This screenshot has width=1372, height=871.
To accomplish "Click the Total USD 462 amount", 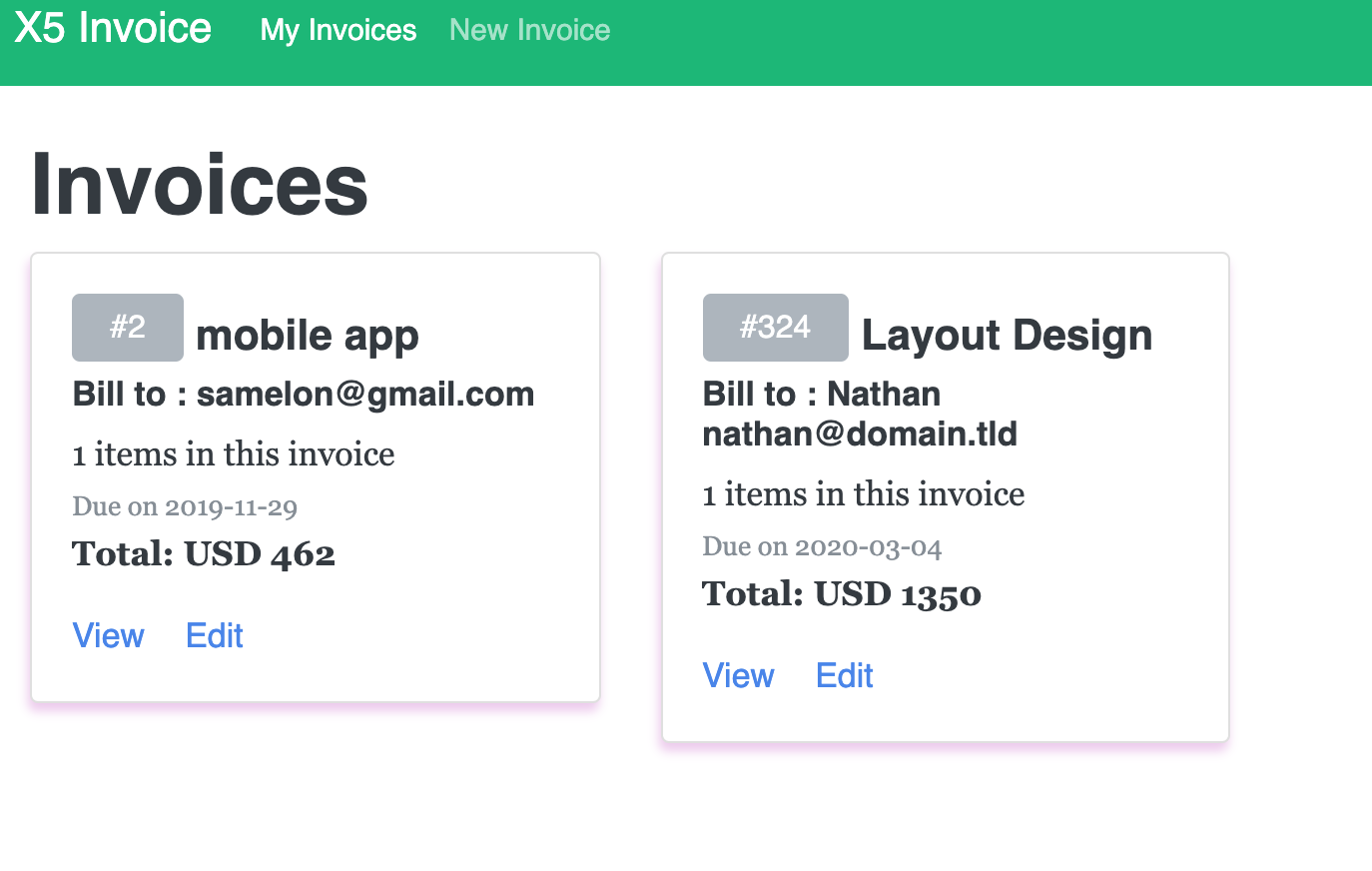I will 204,554.
